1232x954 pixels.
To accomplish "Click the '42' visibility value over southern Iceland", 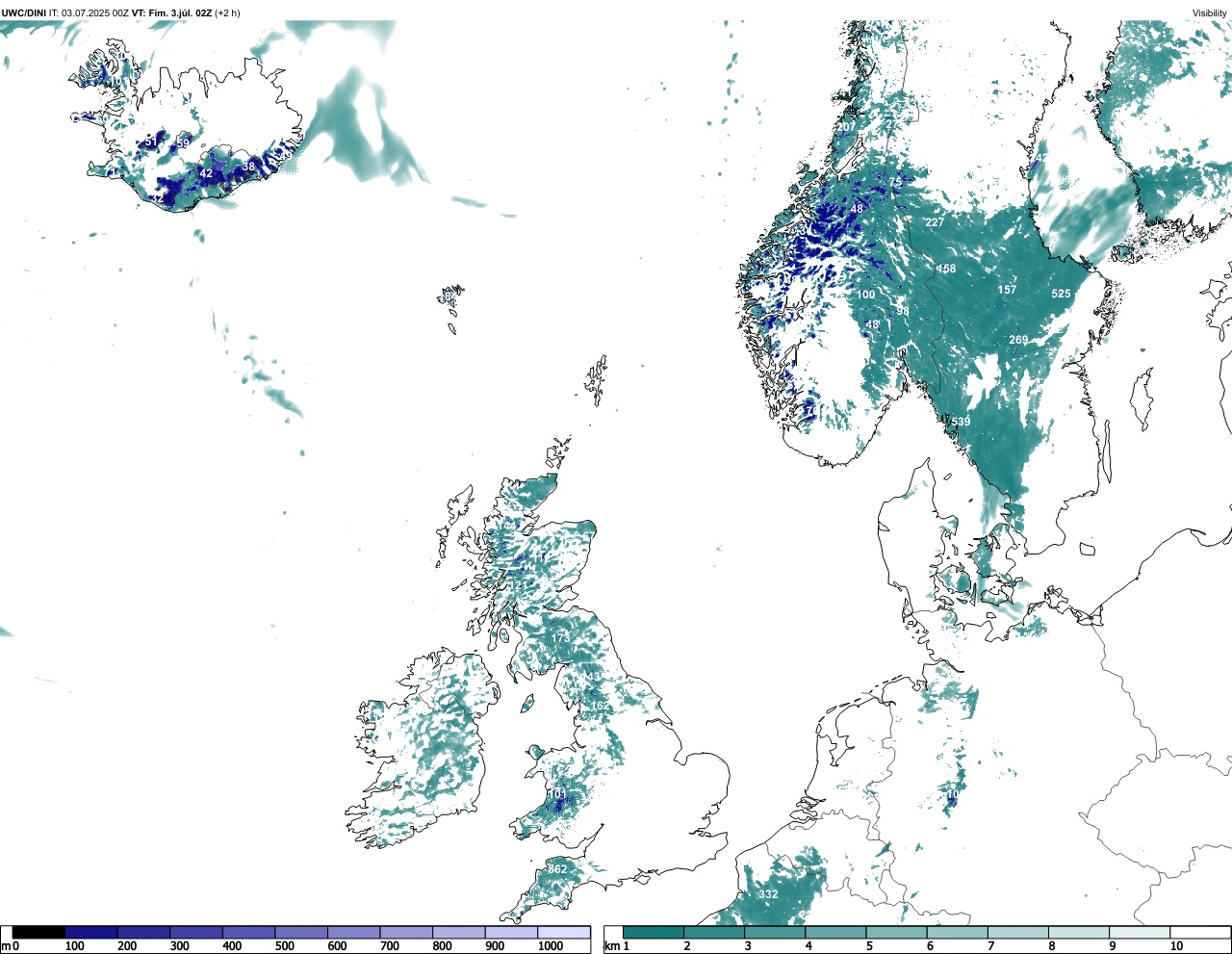I will pos(206,174).
